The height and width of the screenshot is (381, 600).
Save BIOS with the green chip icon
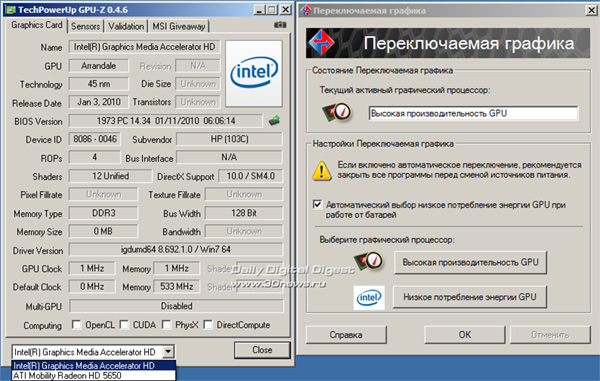(x=274, y=120)
